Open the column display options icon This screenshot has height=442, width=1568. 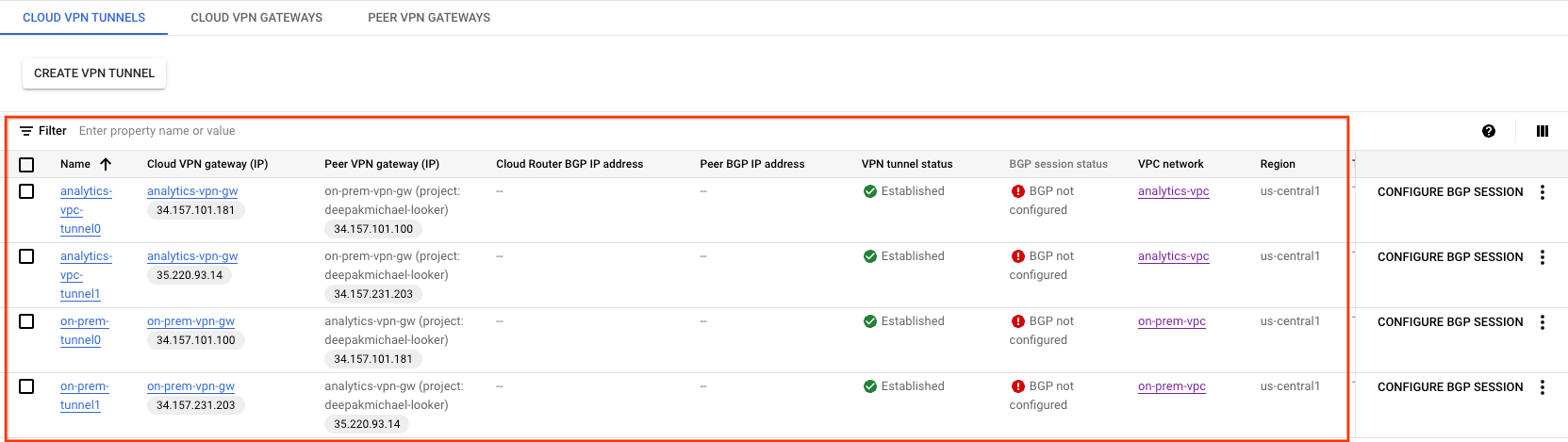[1543, 131]
